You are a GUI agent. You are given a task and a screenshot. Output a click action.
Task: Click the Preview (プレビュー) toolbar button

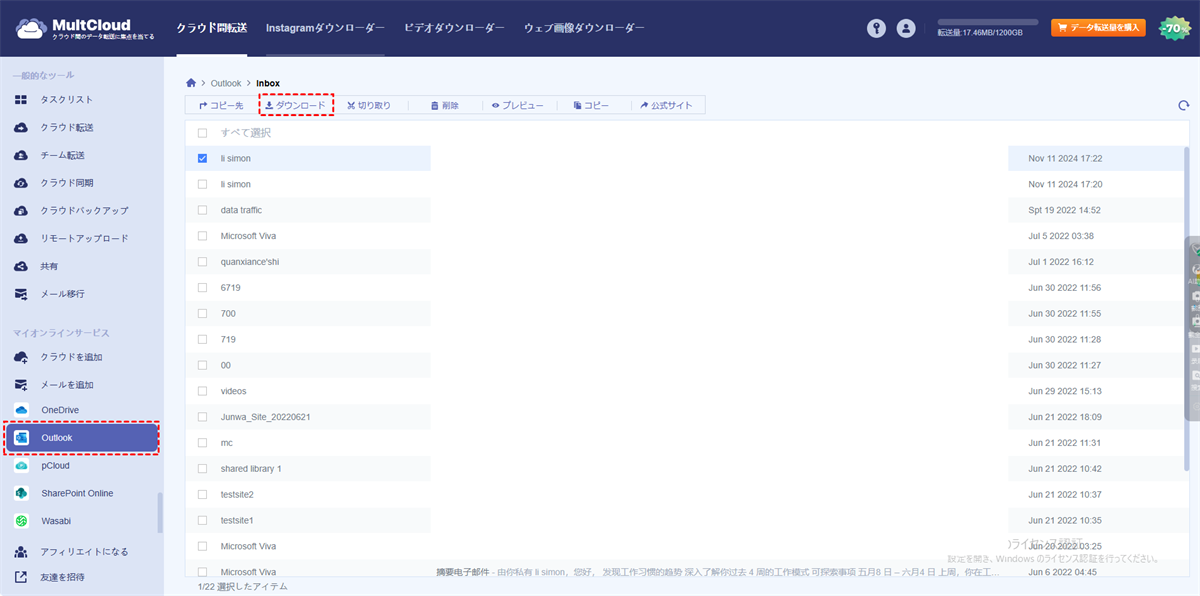click(x=518, y=105)
